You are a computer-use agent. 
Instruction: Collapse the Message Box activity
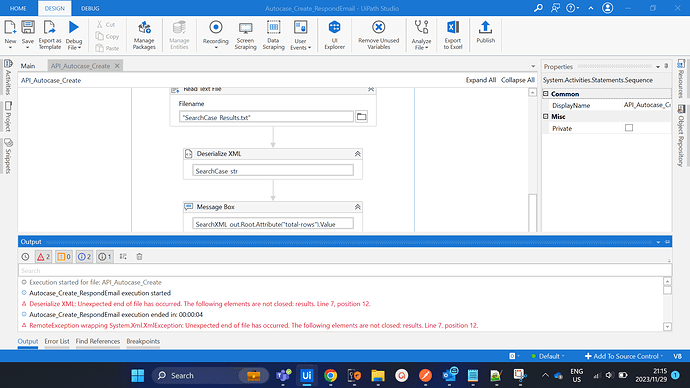tap(357, 207)
